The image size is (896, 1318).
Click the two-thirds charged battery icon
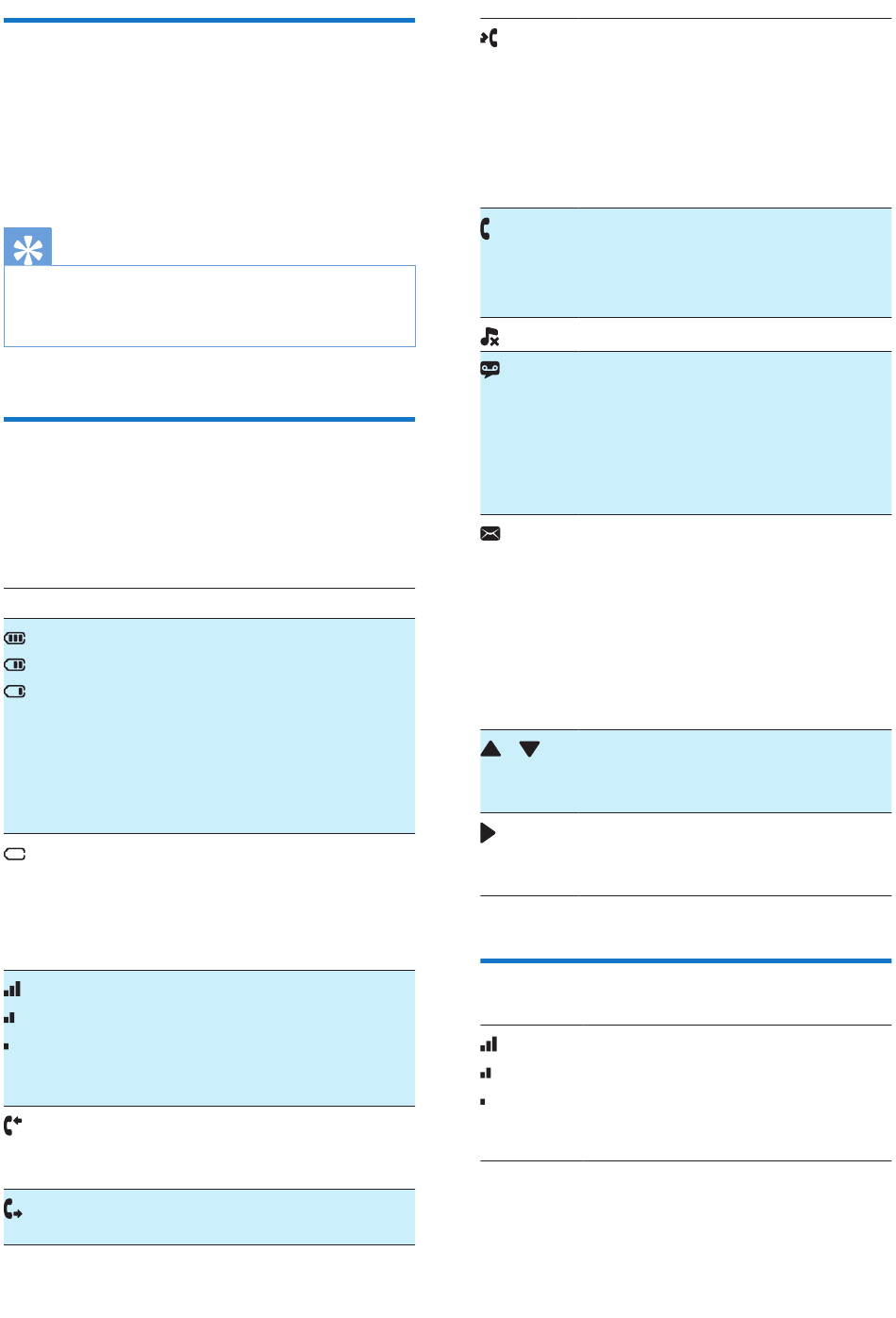[x=15, y=665]
